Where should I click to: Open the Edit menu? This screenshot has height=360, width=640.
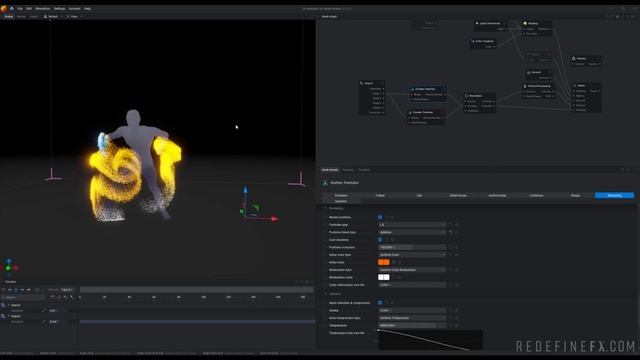[29, 9]
